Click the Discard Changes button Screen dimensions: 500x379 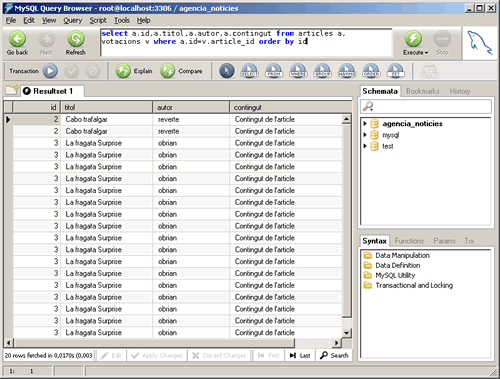(x=219, y=356)
